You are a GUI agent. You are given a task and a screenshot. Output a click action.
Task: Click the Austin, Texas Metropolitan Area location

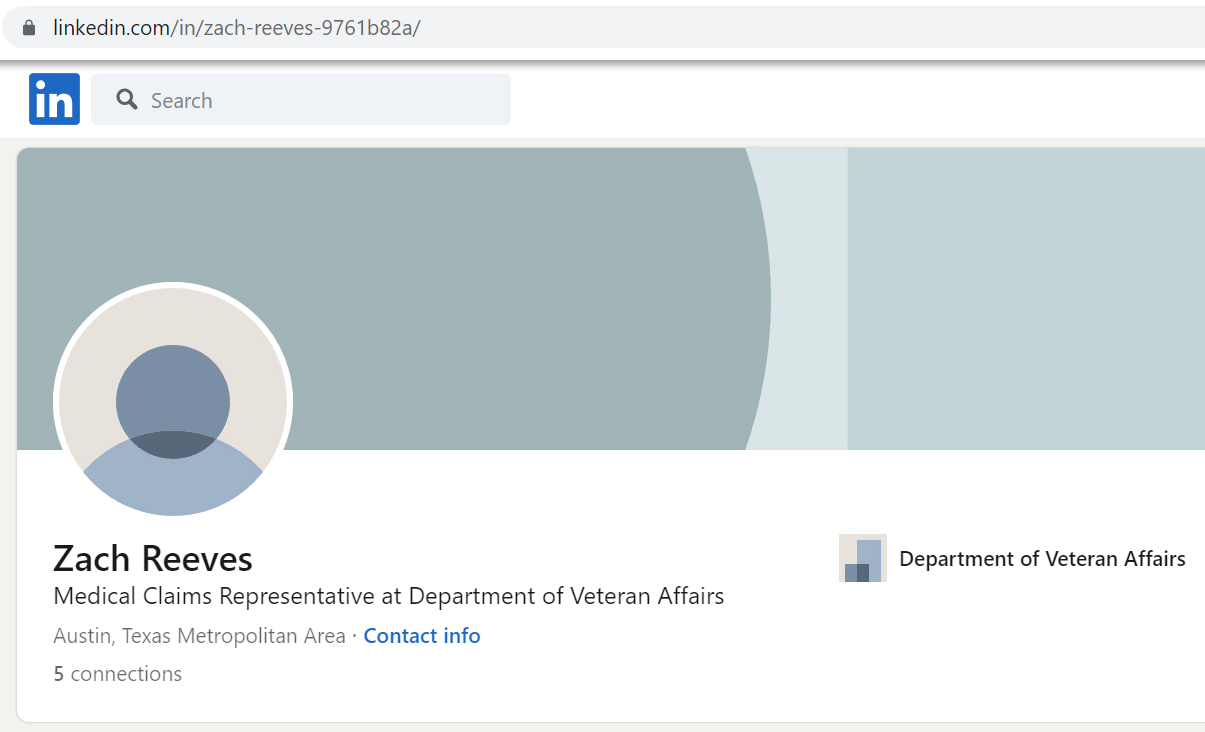click(199, 636)
